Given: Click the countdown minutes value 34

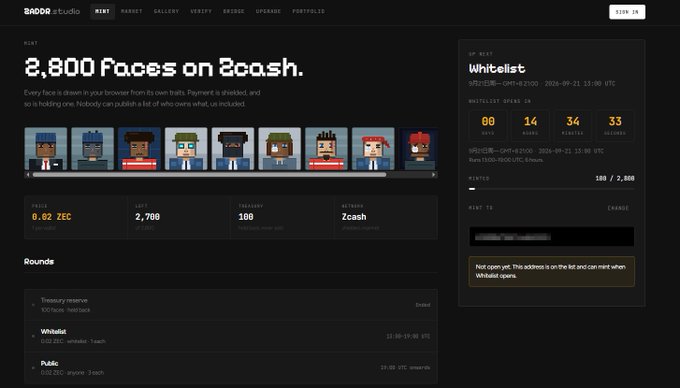Looking at the screenshot, I should [x=572, y=121].
